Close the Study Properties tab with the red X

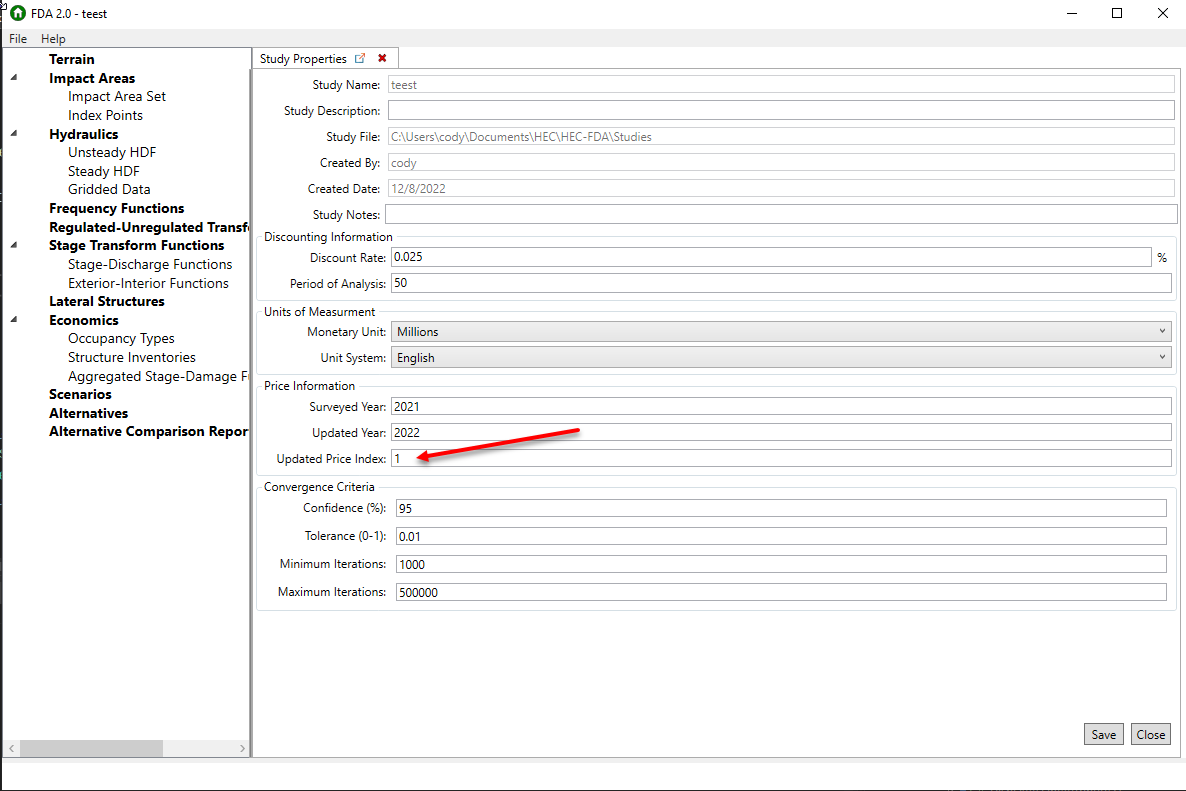coord(381,58)
